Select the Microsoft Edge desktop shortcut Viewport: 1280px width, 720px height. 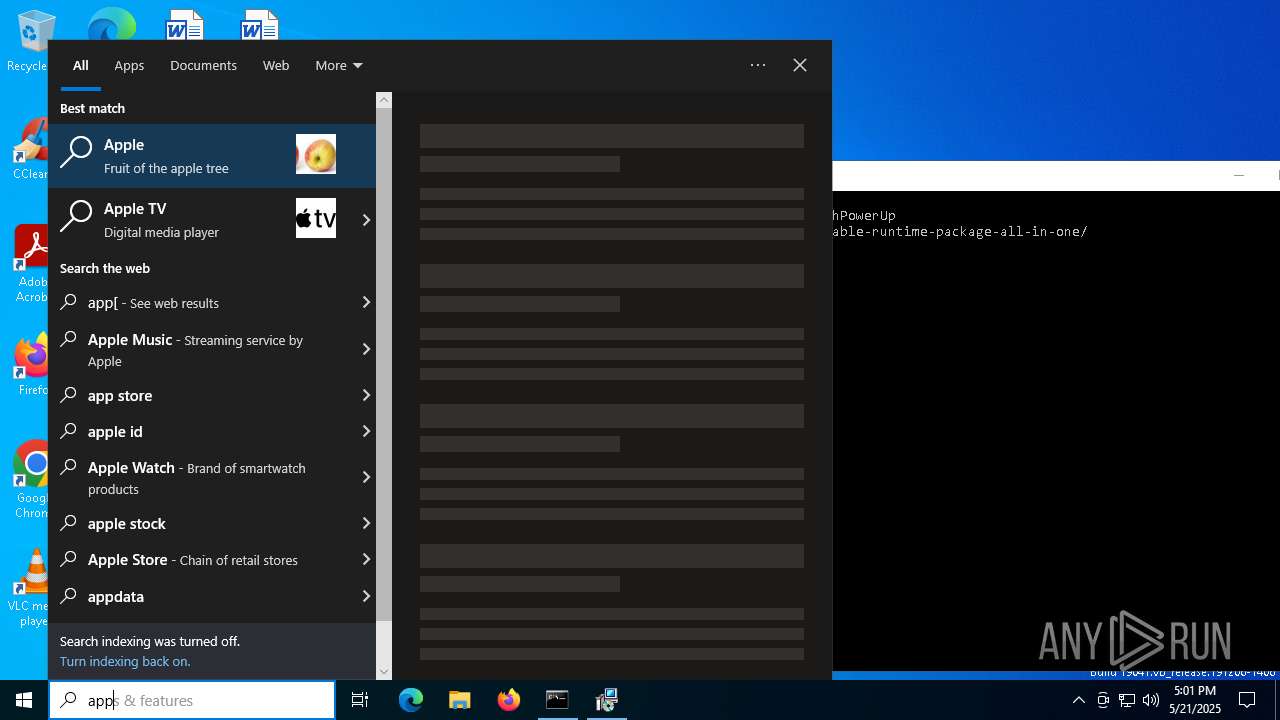111,24
